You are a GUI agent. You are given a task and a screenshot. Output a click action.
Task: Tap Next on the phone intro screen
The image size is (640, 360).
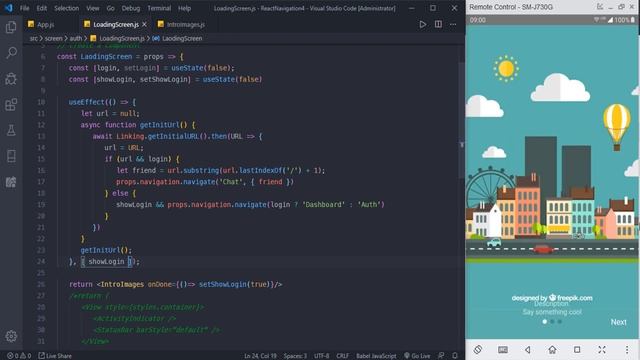click(618, 322)
